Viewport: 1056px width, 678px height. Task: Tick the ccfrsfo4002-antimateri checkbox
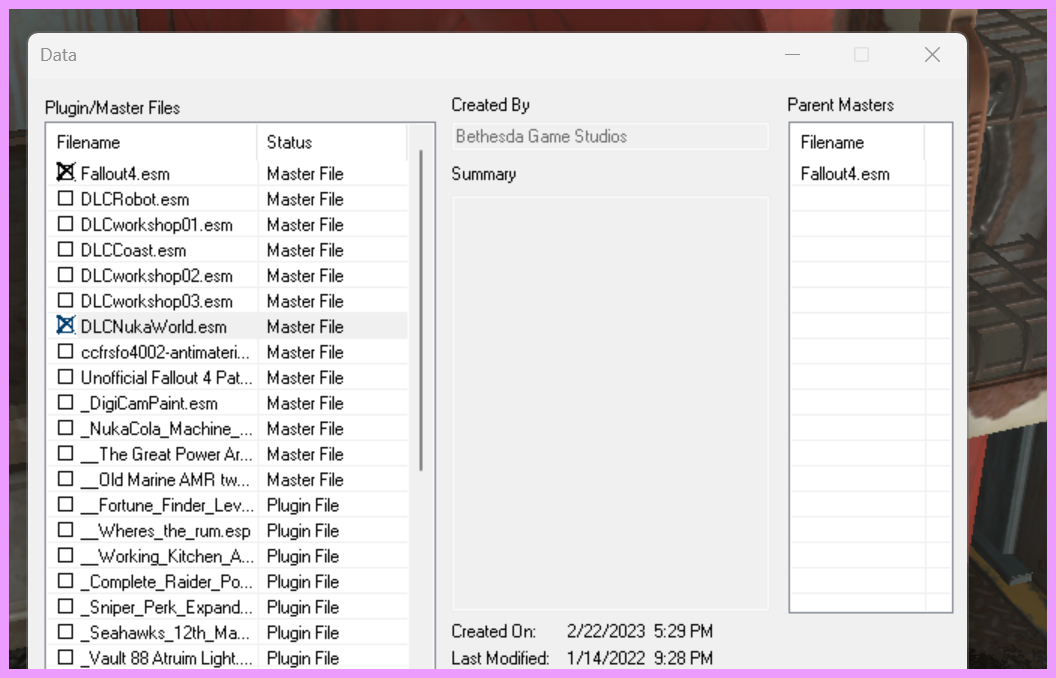point(65,351)
